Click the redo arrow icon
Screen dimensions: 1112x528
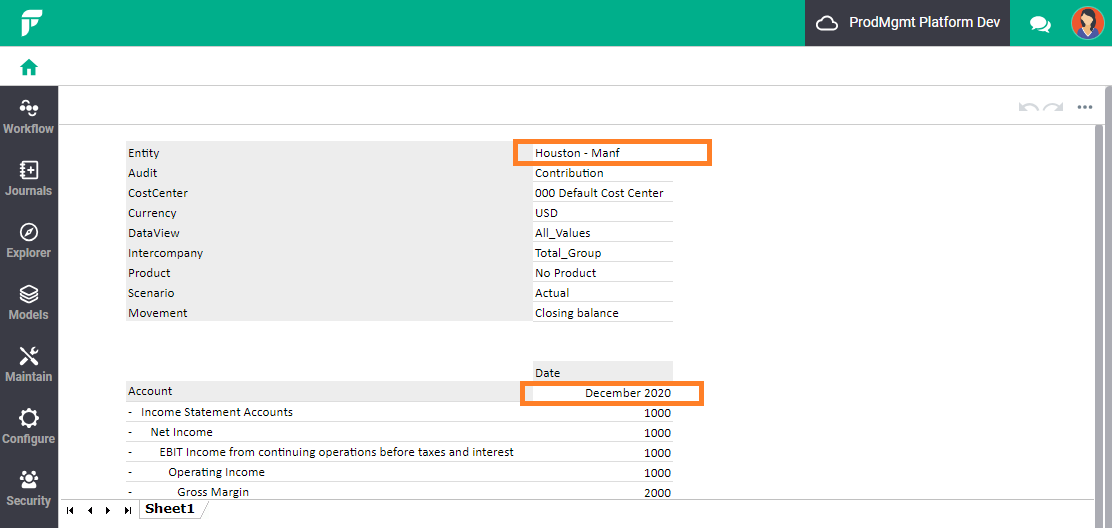(x=1053, y=107)
